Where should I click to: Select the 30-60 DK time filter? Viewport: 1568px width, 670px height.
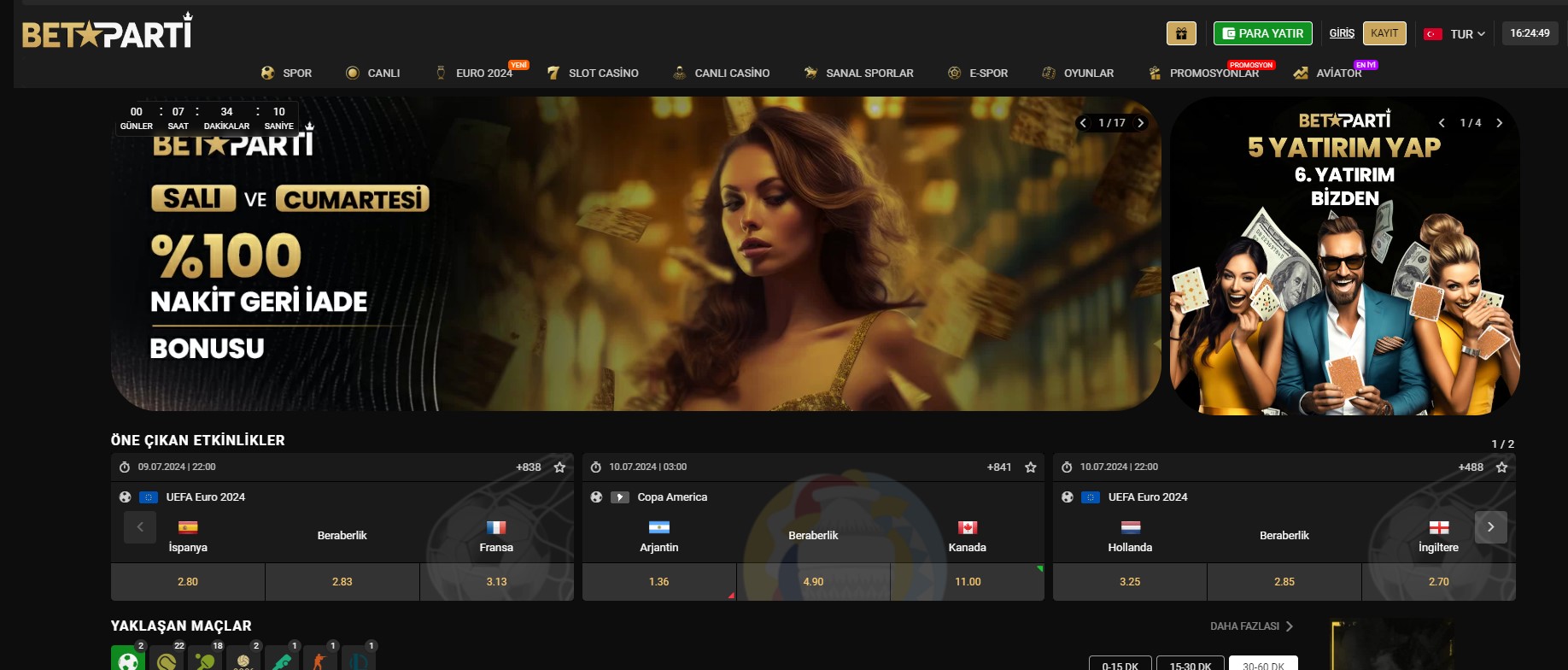pyautogui.click(x=1264, y=665)
